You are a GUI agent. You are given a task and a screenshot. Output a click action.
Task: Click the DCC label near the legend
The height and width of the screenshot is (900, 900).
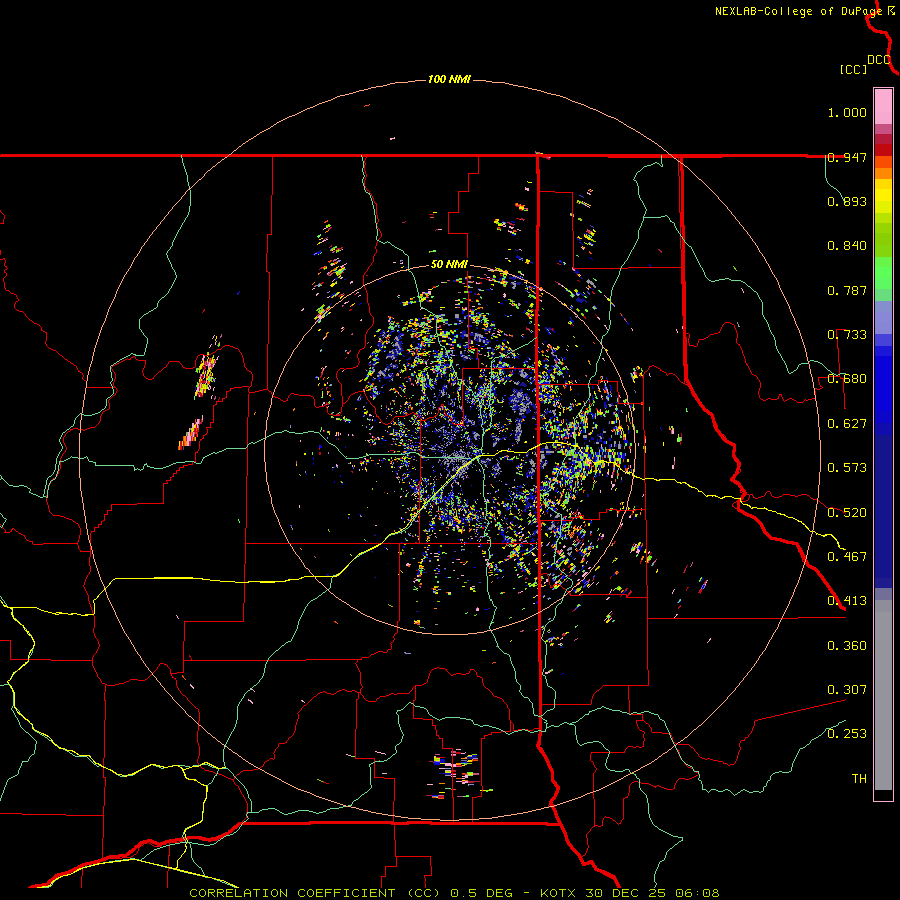878,60
